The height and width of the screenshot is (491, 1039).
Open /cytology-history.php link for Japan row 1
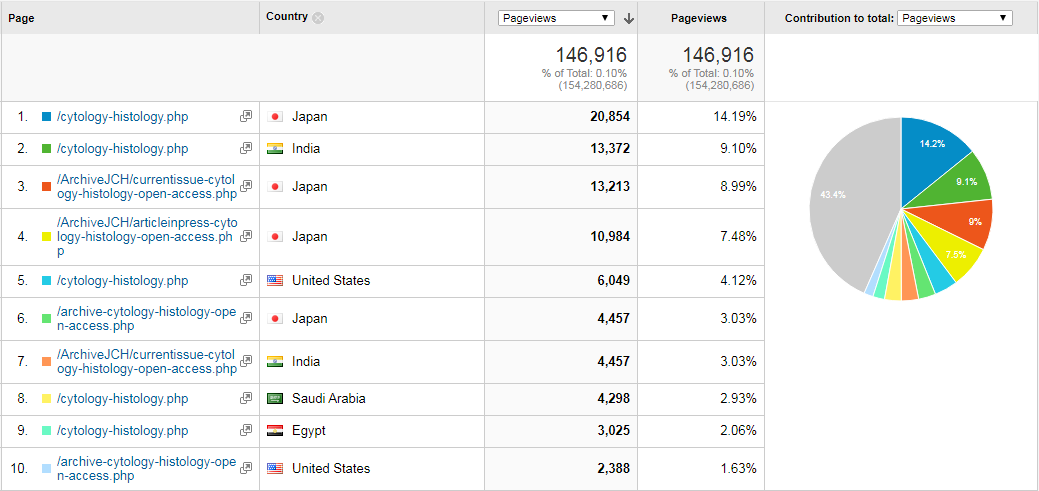coord(123,117)
